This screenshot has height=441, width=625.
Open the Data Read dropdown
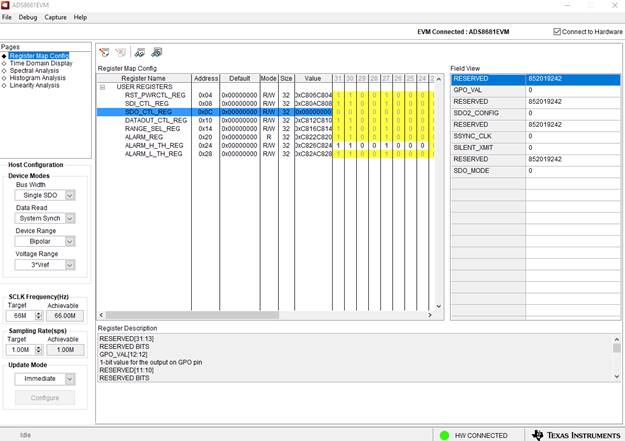point(70,219)
